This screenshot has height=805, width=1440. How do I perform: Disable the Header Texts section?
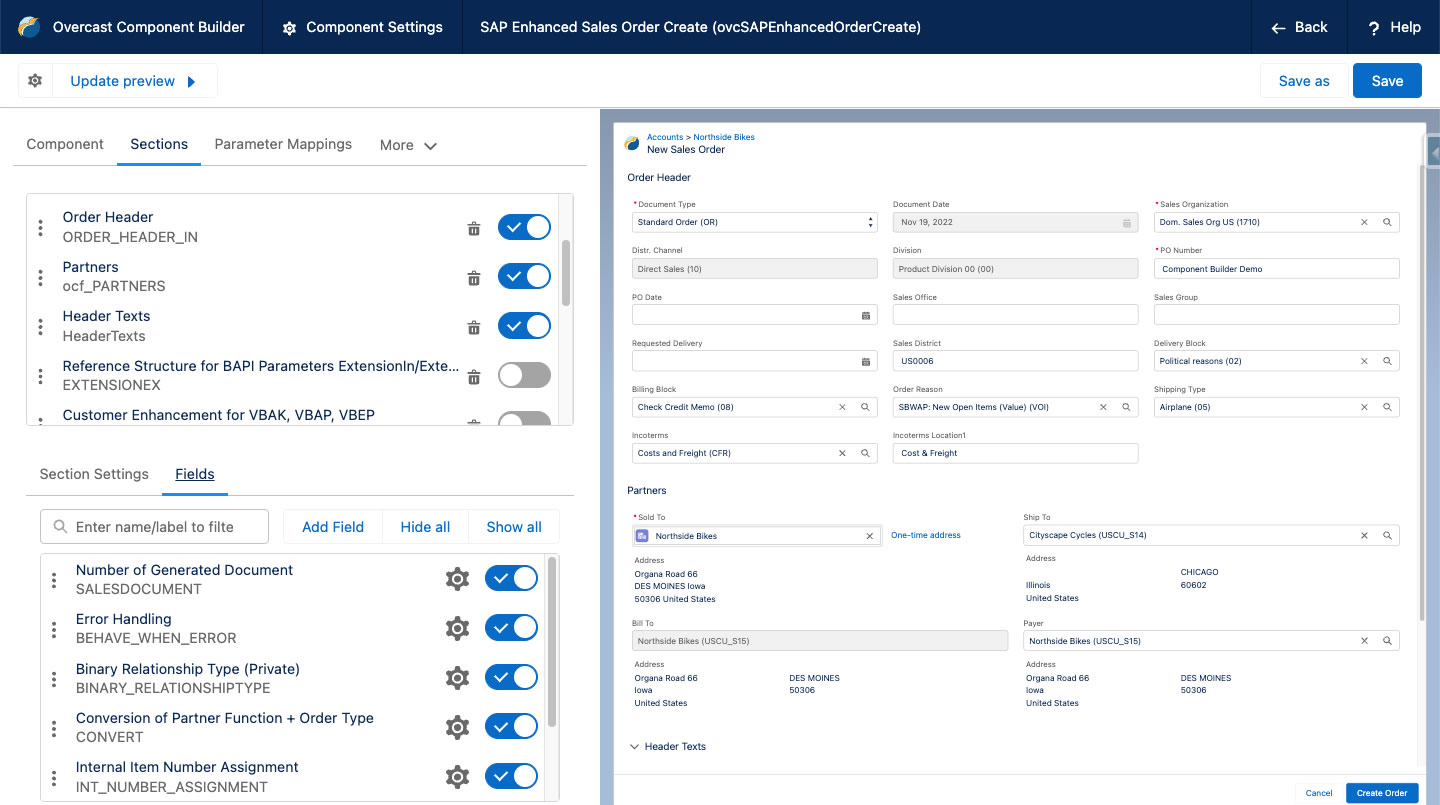click(524, 326)
